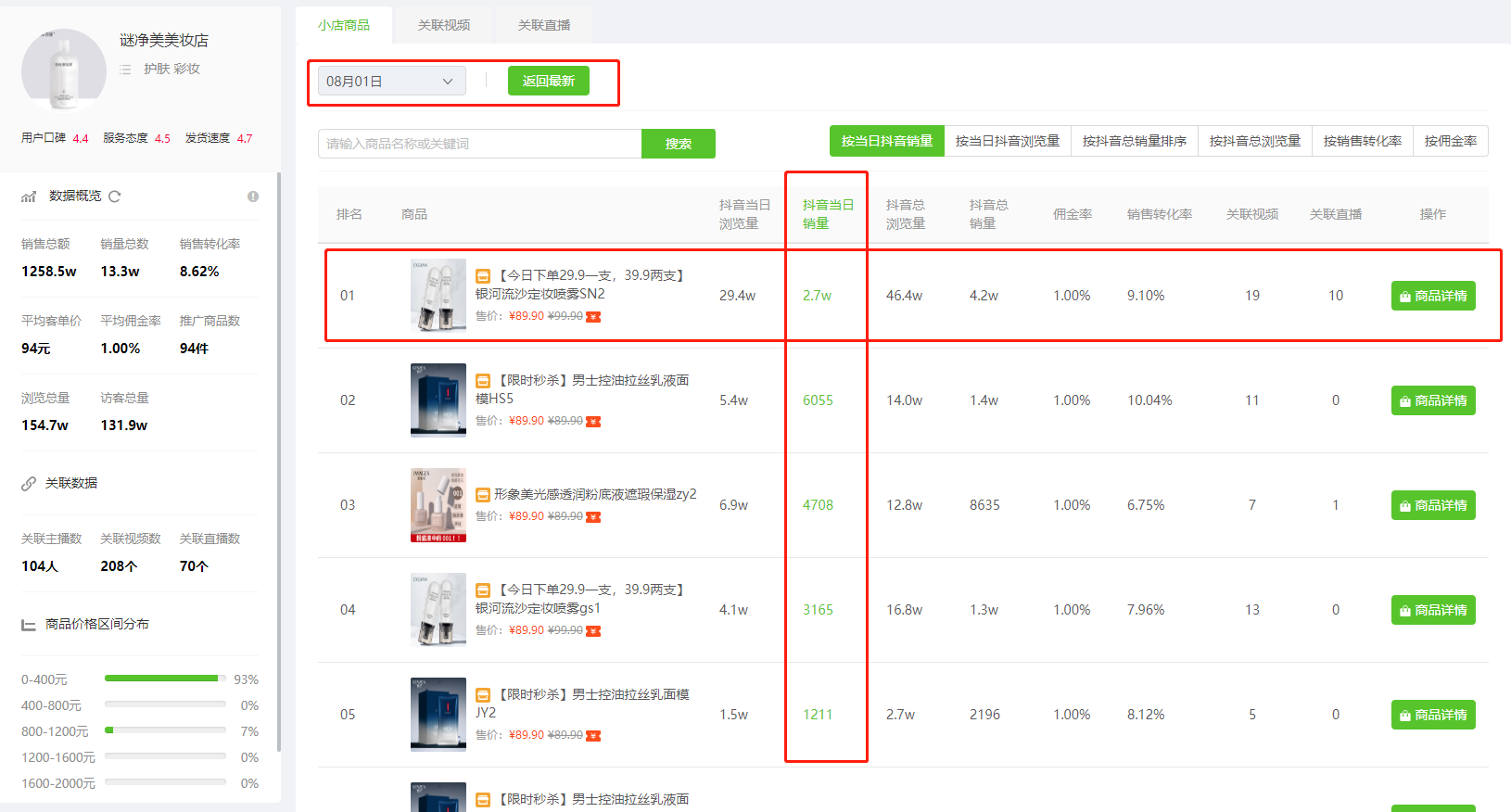The width and height of the screenshot is (1511, 812).
Task: Click the orange shop icon on product 05
Action: point(483,695)
